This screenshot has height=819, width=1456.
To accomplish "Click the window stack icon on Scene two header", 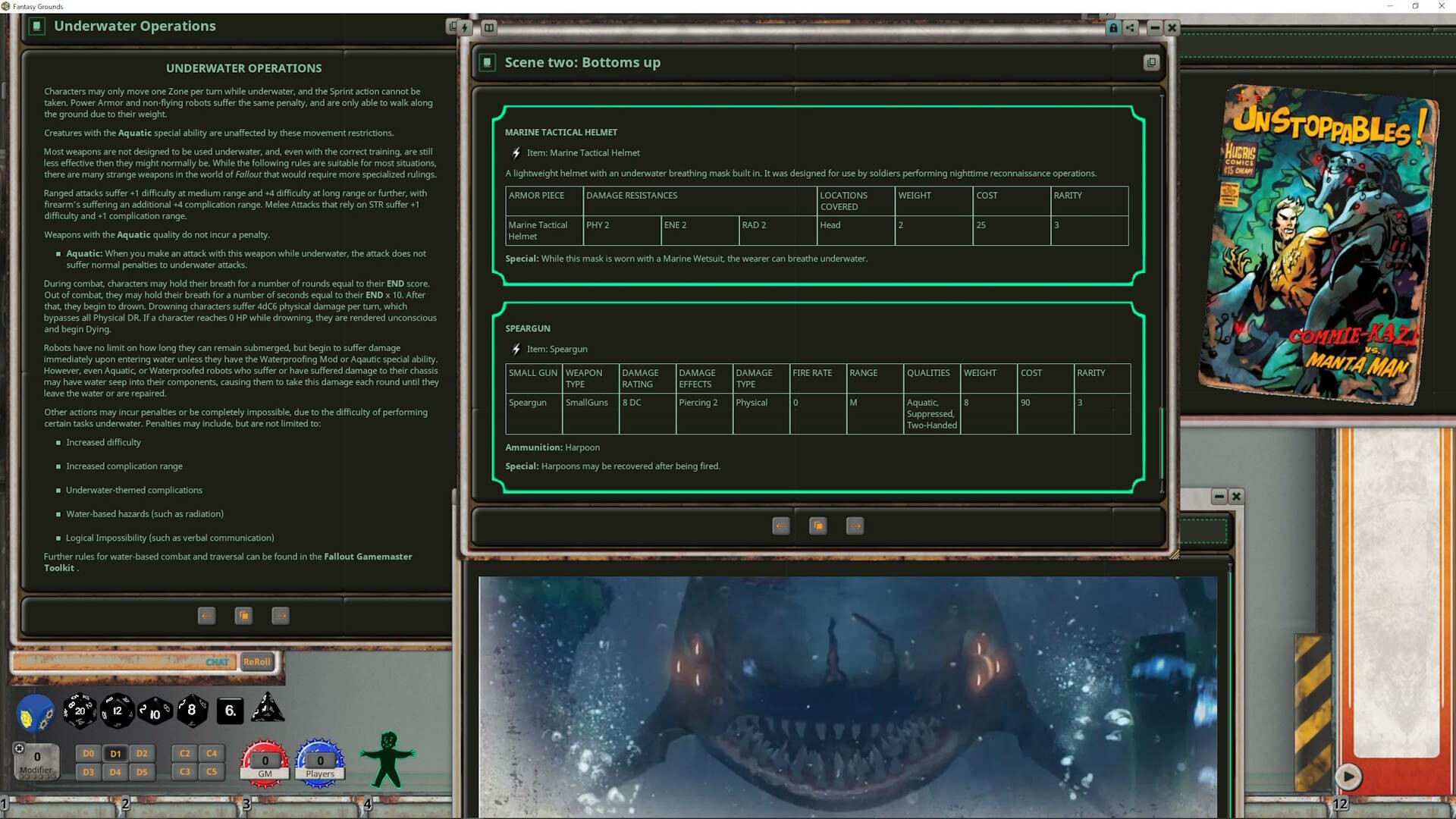I will (x=1152, y=62).
